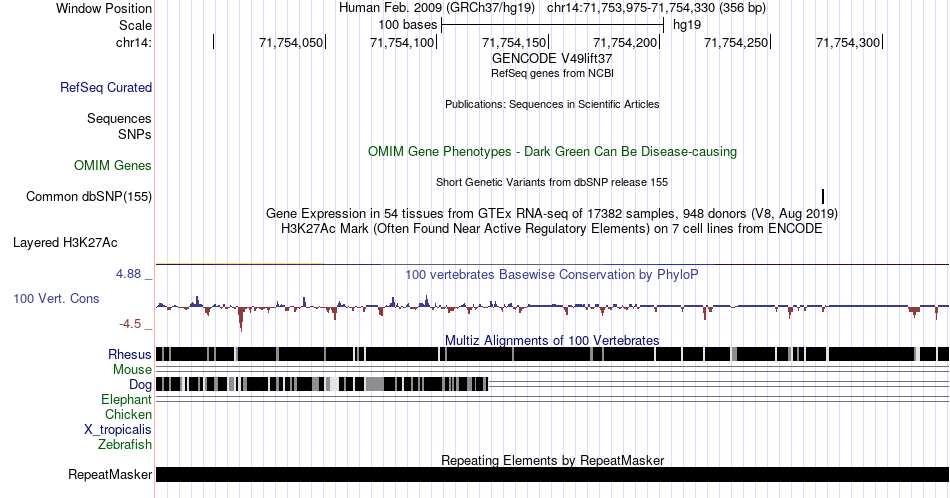Click the chr14: ruler label

(x=134, y=42)
